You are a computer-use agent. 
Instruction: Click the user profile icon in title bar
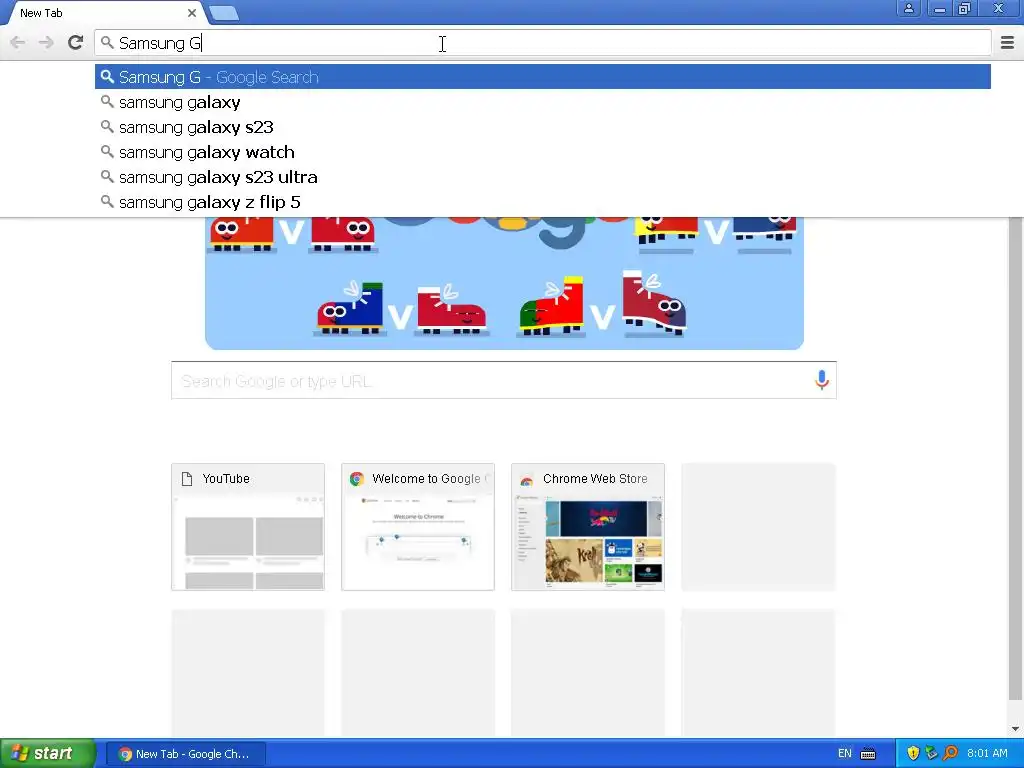point(908,8)
